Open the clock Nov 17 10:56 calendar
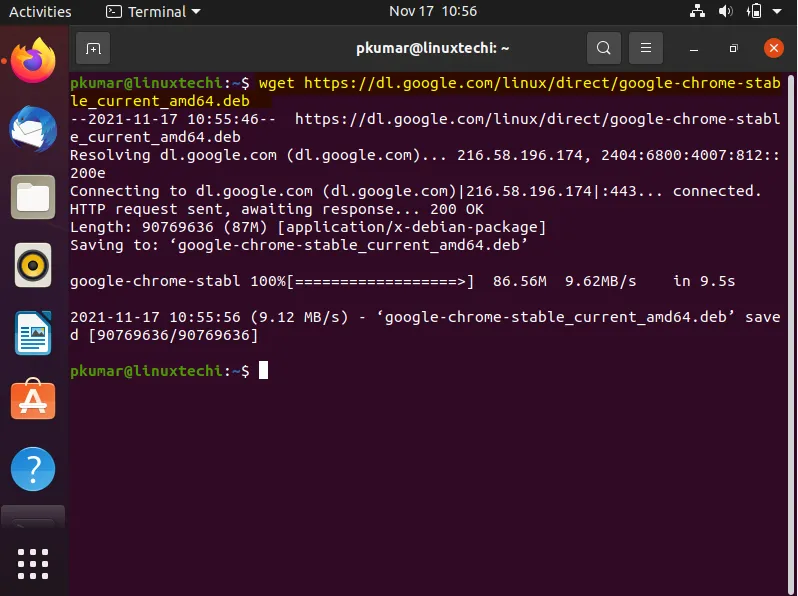This screenshot has height=596, width=798. tap(433, 11)
